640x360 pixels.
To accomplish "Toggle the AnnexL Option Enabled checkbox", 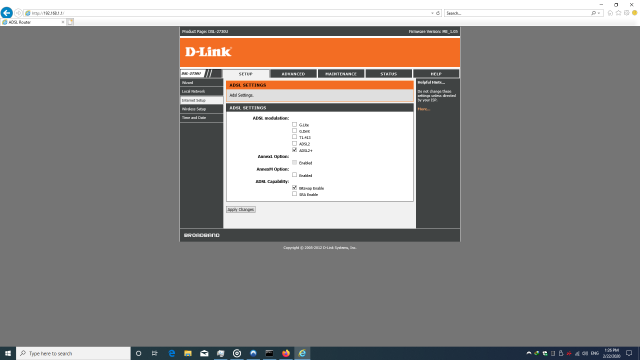I will [294, 162].
